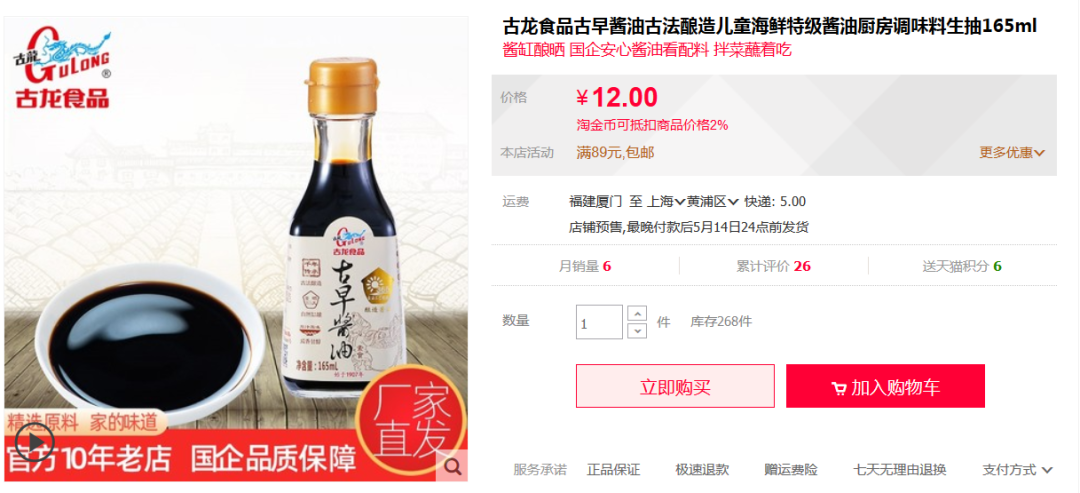Click 送天猫积分 points info
Image resolution: width=1080 pixels, height=493 pixels.
coord(962,266)
